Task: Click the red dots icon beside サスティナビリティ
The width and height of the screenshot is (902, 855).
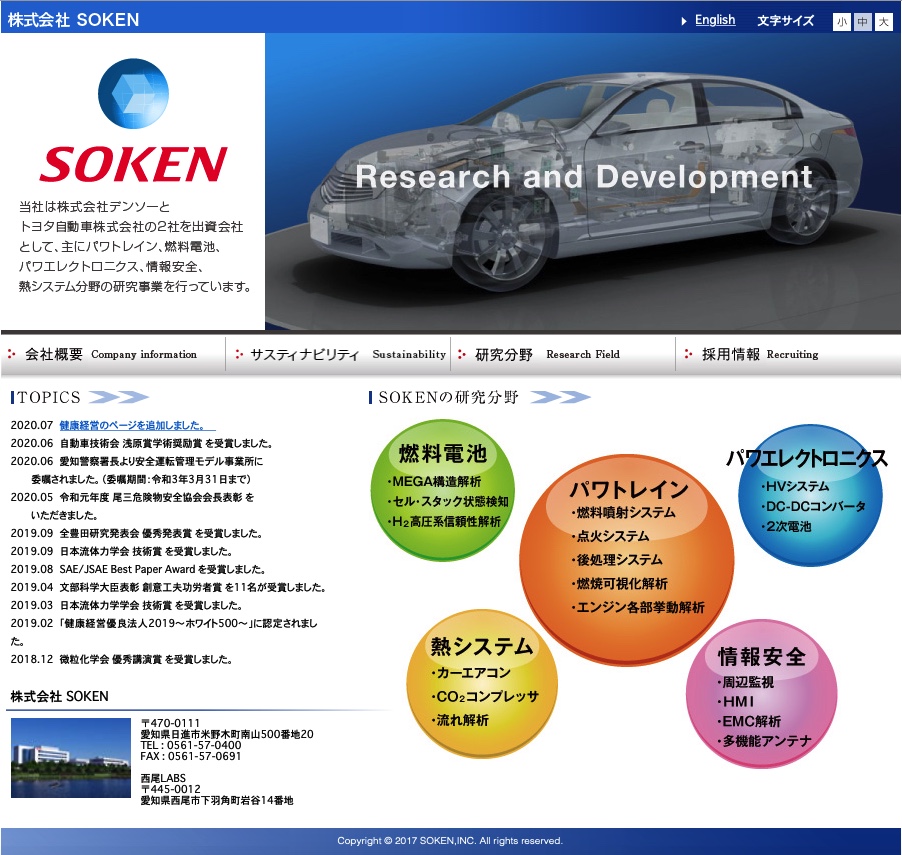Action: coord(239,354)
